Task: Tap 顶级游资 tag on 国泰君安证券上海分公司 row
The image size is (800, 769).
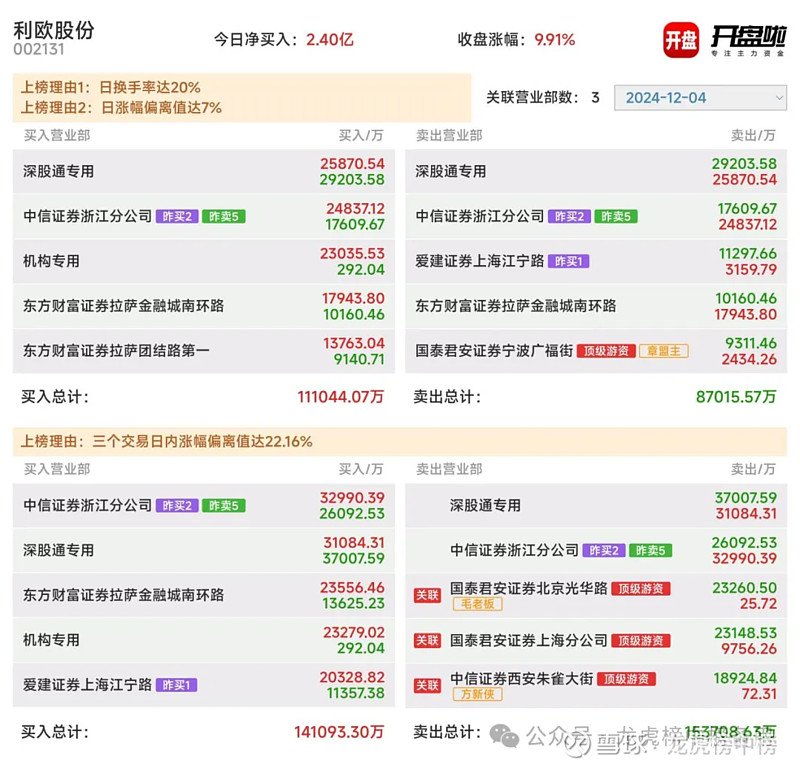Action: 641,640
